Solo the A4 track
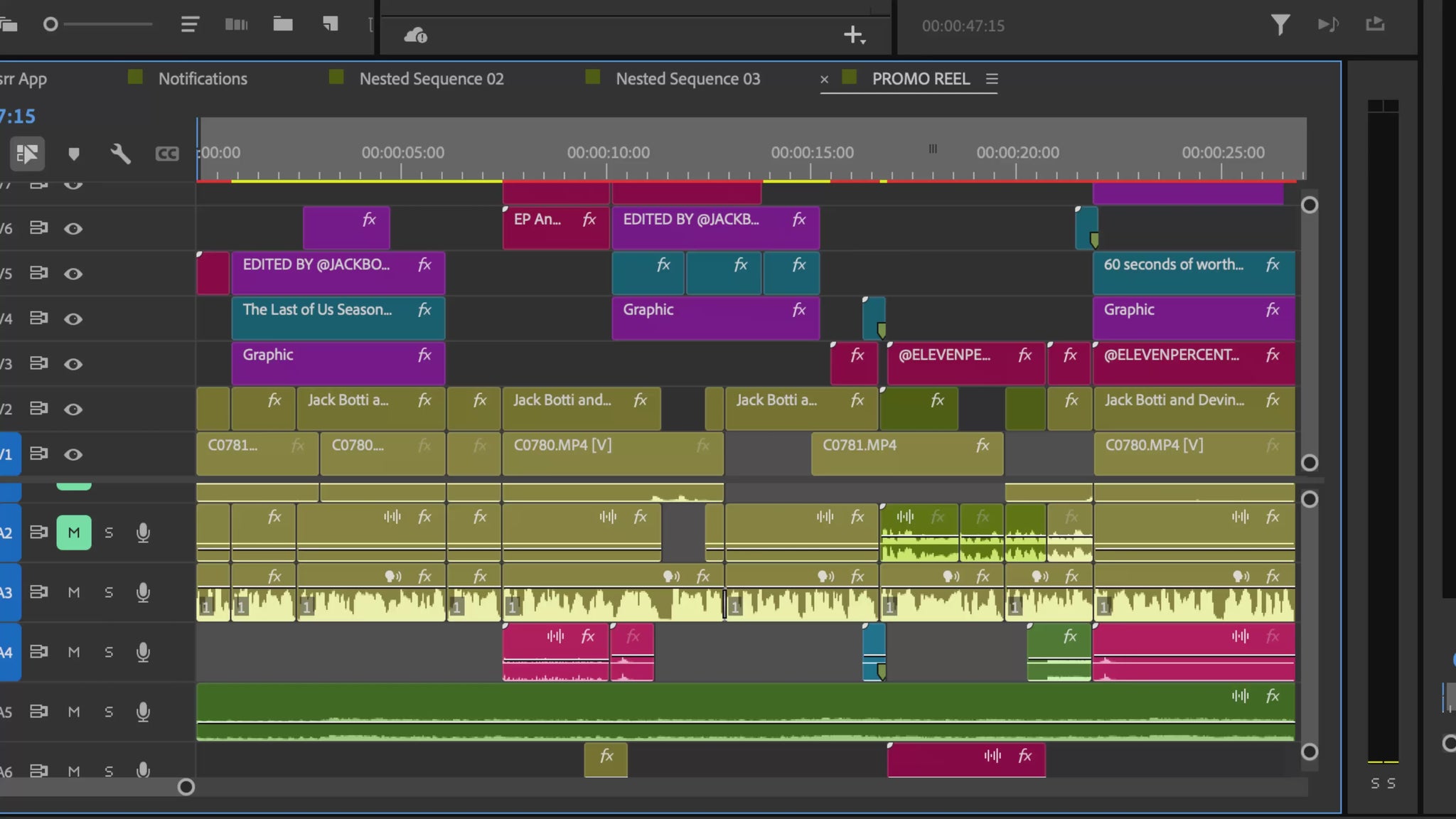The width and height of the screenshot is (1456, 819). click(109, 652)
